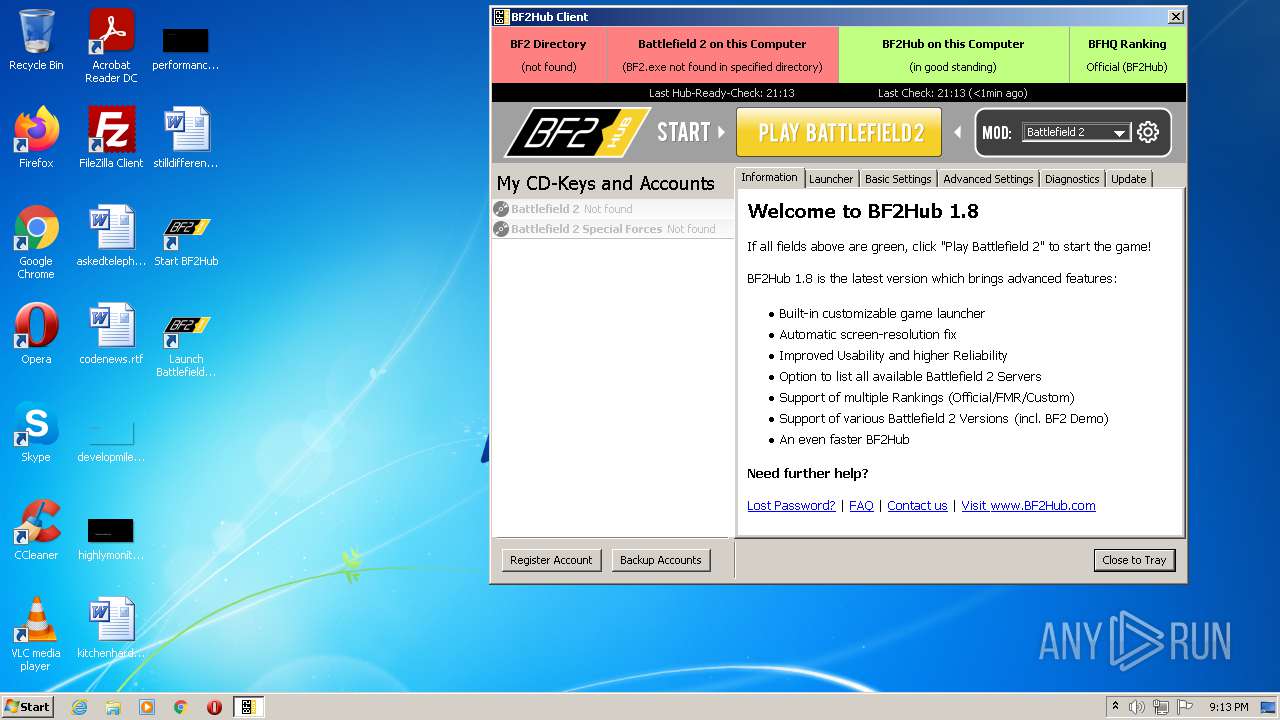Image resolution: width=1280 pixels, height=720 pixels.
Task: Open the Google Chrome desktop shortcut
Action: coord(36,242)
